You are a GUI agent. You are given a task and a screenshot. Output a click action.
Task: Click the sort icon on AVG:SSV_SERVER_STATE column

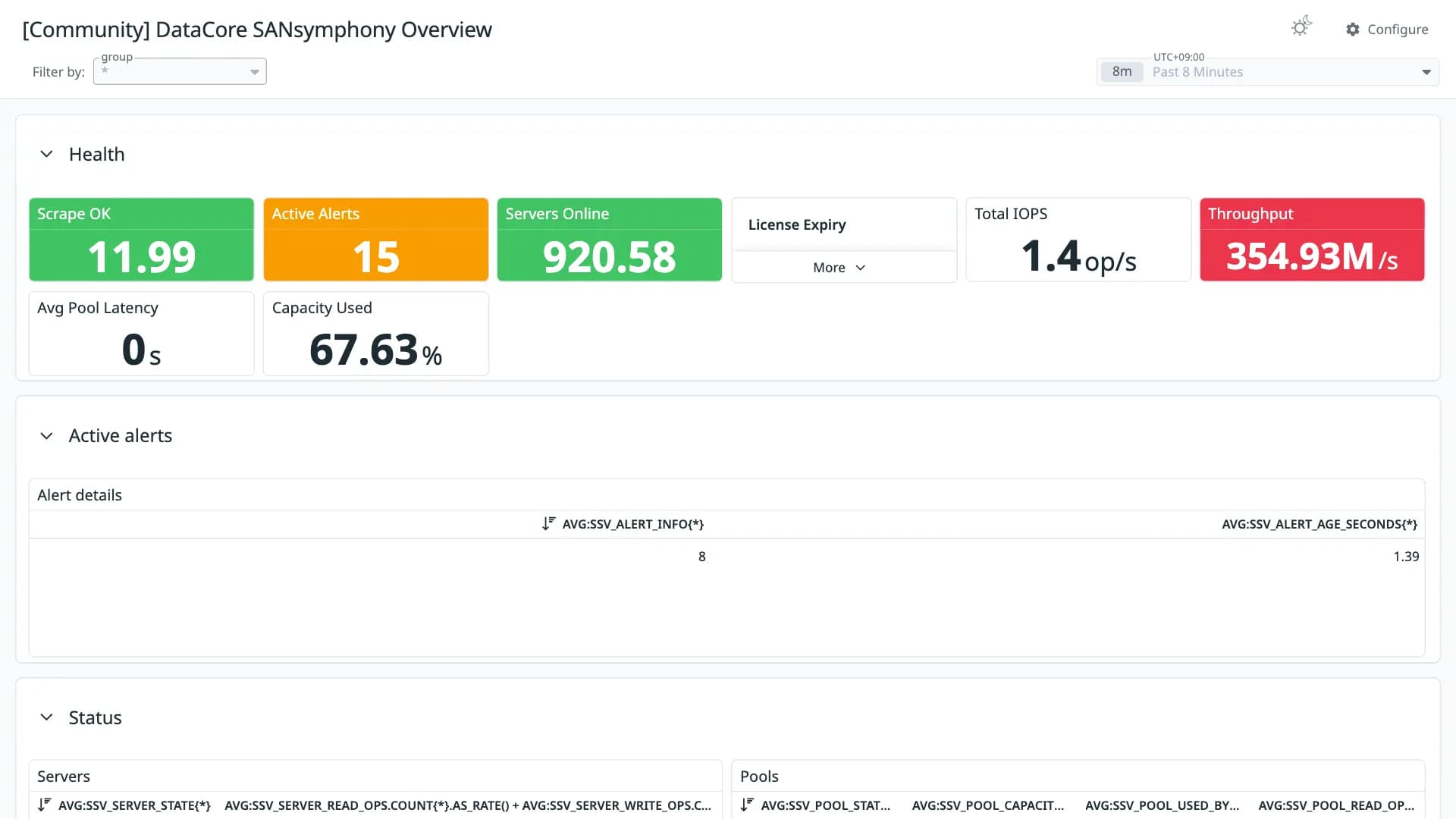(x=45, y=805)
